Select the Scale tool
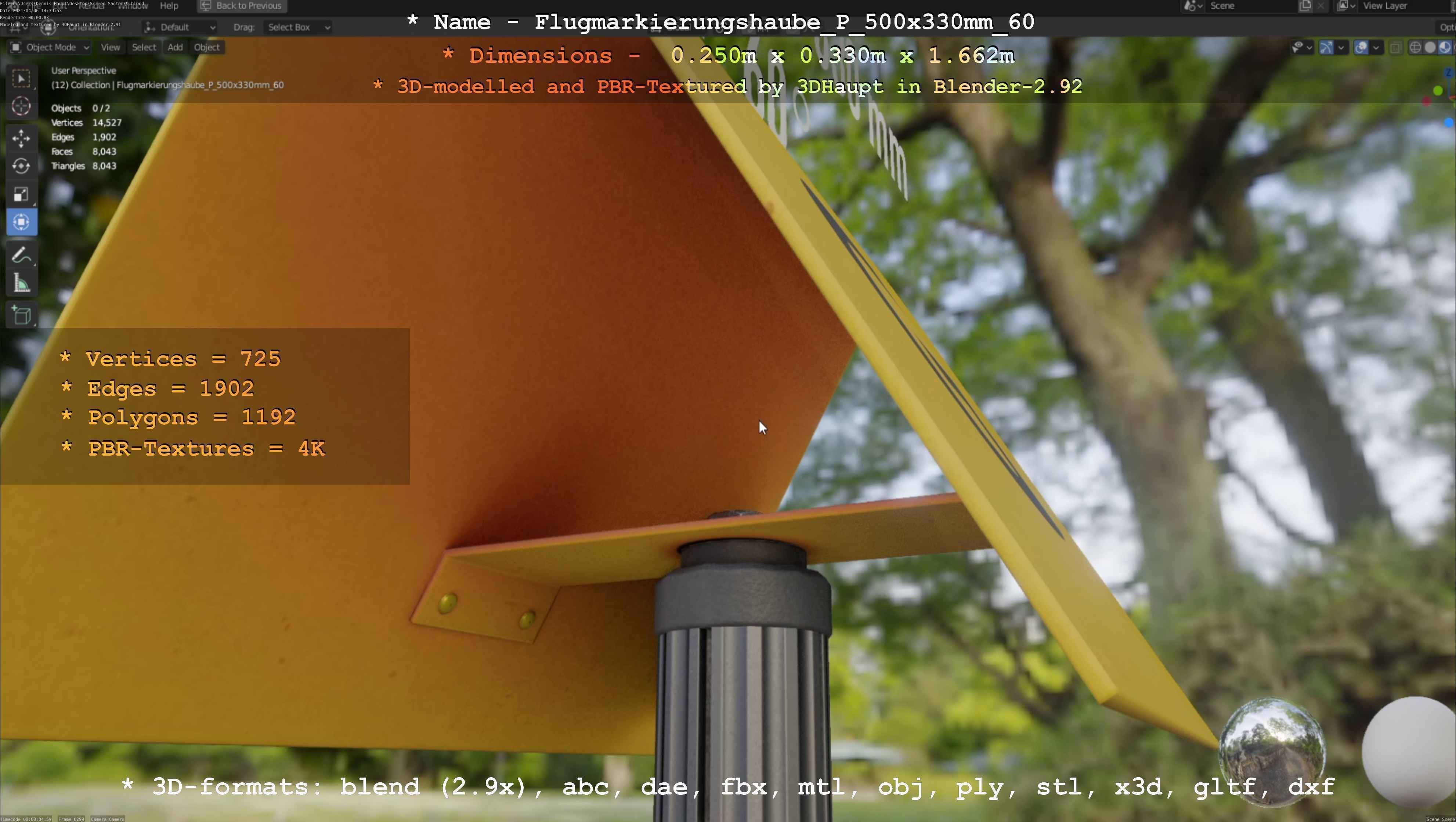 [21, 194]
